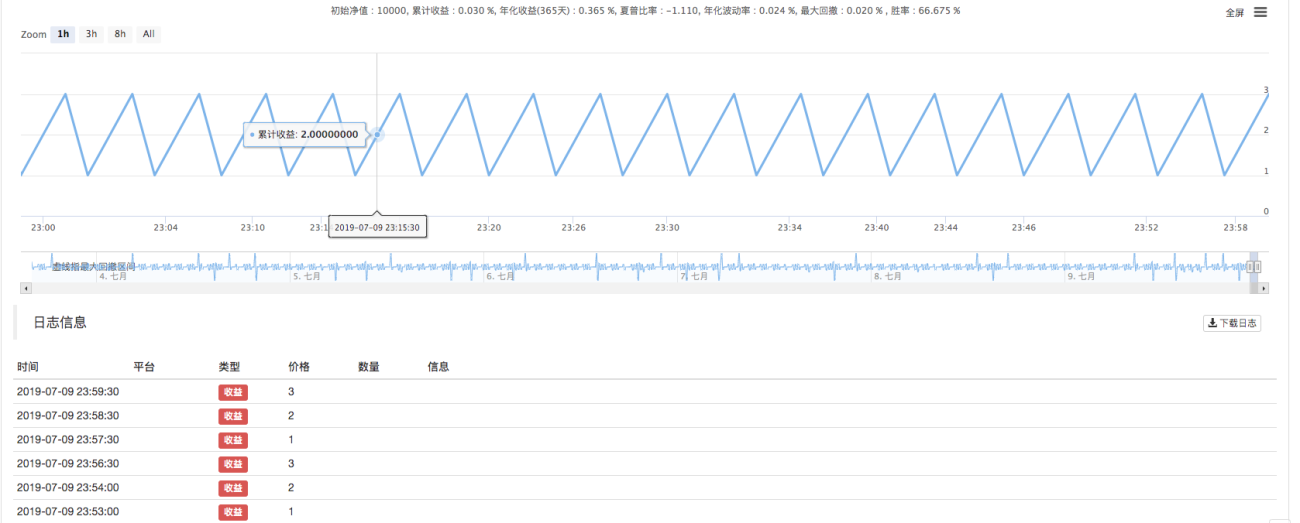
Task: Open the chart hamburger export menu
Action: 1260,12
